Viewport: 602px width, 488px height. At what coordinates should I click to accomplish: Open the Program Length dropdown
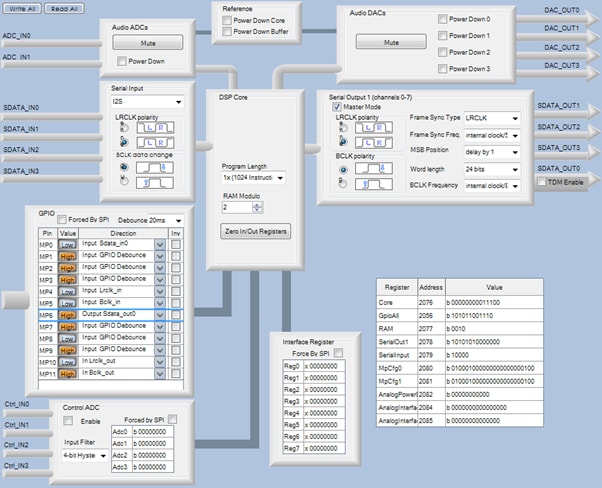tap(253, 178)
